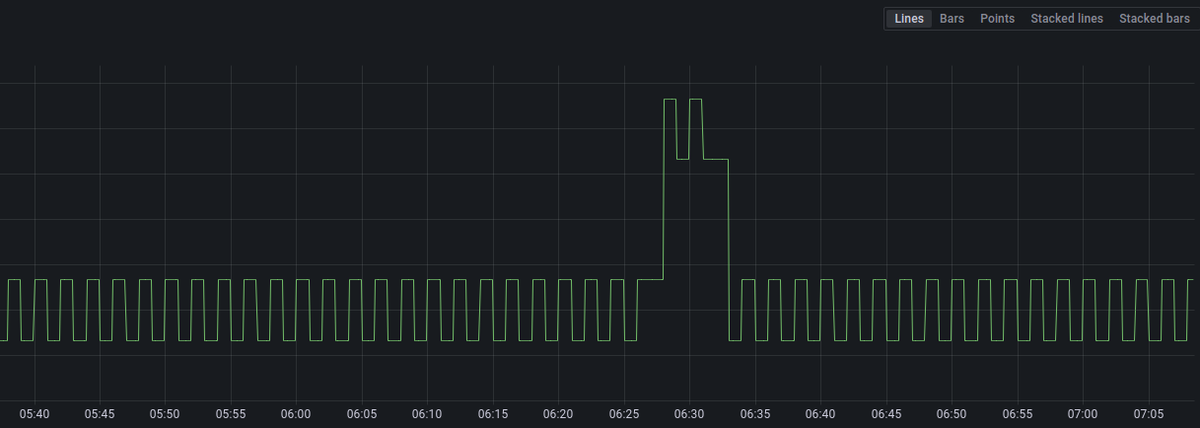Click the 06:25 time axis label
The height and width of the screenshot is (428, 1200).
click(x=624, y=414)
